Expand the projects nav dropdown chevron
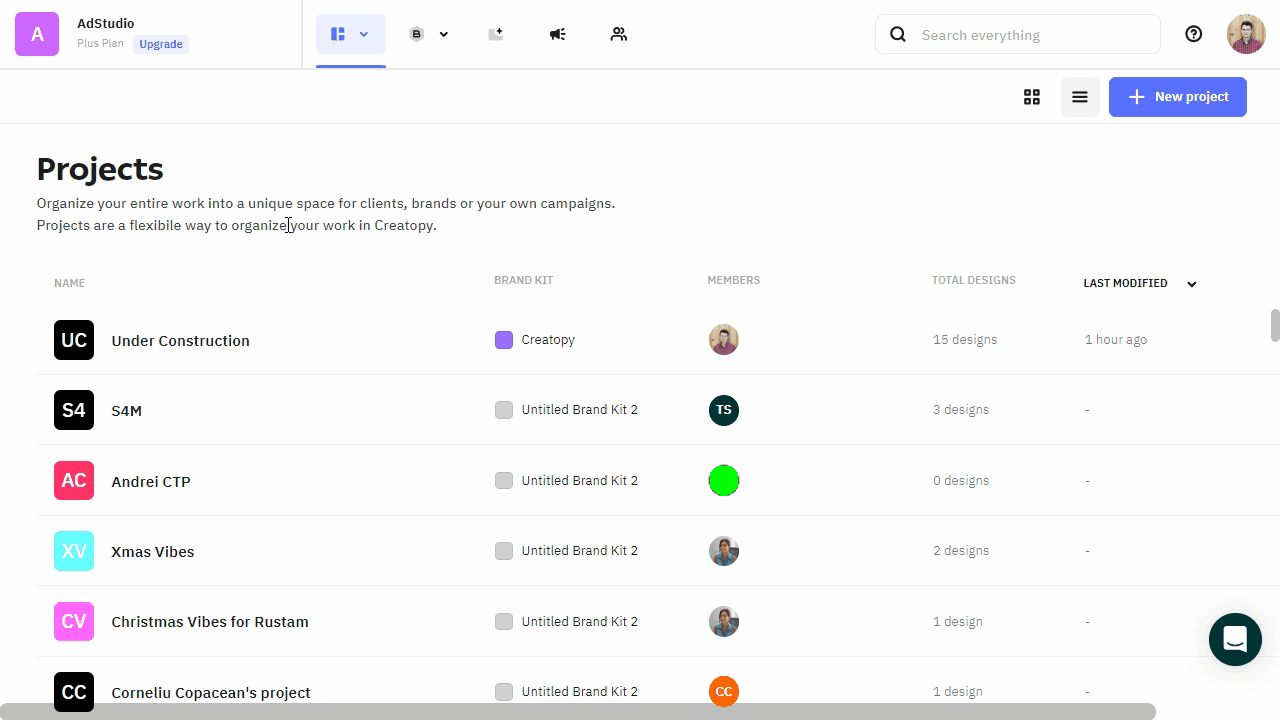1280x720 pixels. coord(364,34)
